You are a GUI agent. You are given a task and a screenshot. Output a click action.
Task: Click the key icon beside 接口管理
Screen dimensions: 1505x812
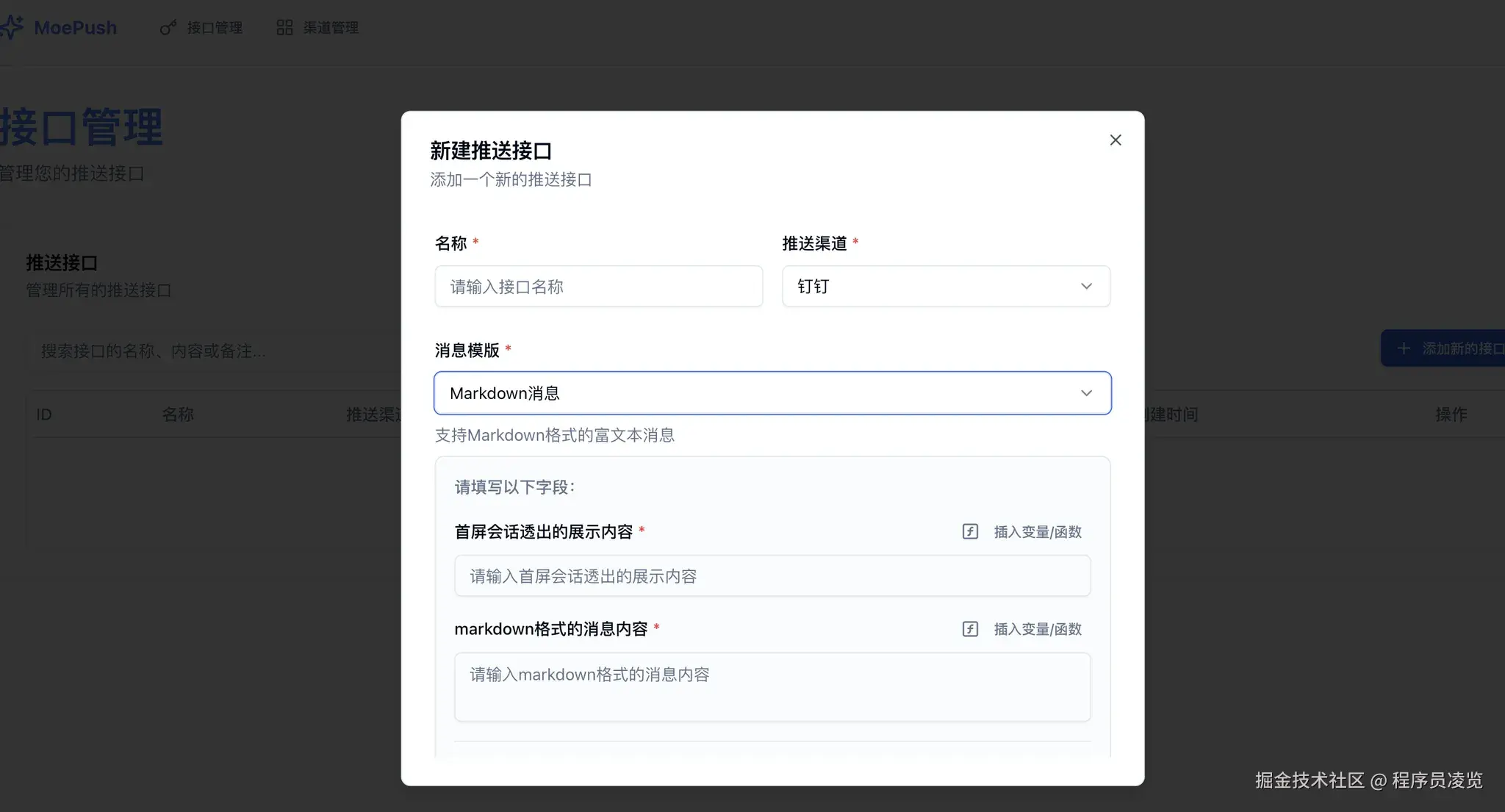[x=168, y=28]
